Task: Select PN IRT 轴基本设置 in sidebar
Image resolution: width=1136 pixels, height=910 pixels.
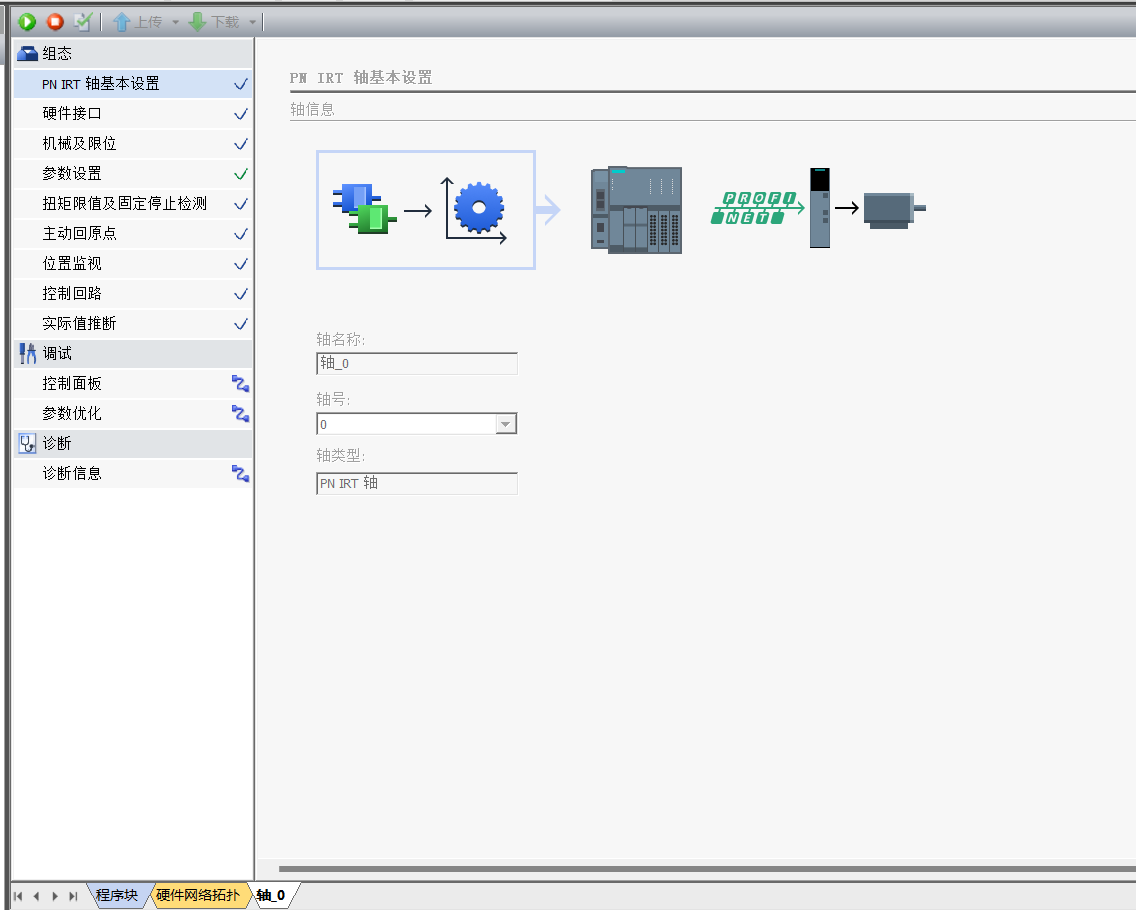Action: (133, 84)
